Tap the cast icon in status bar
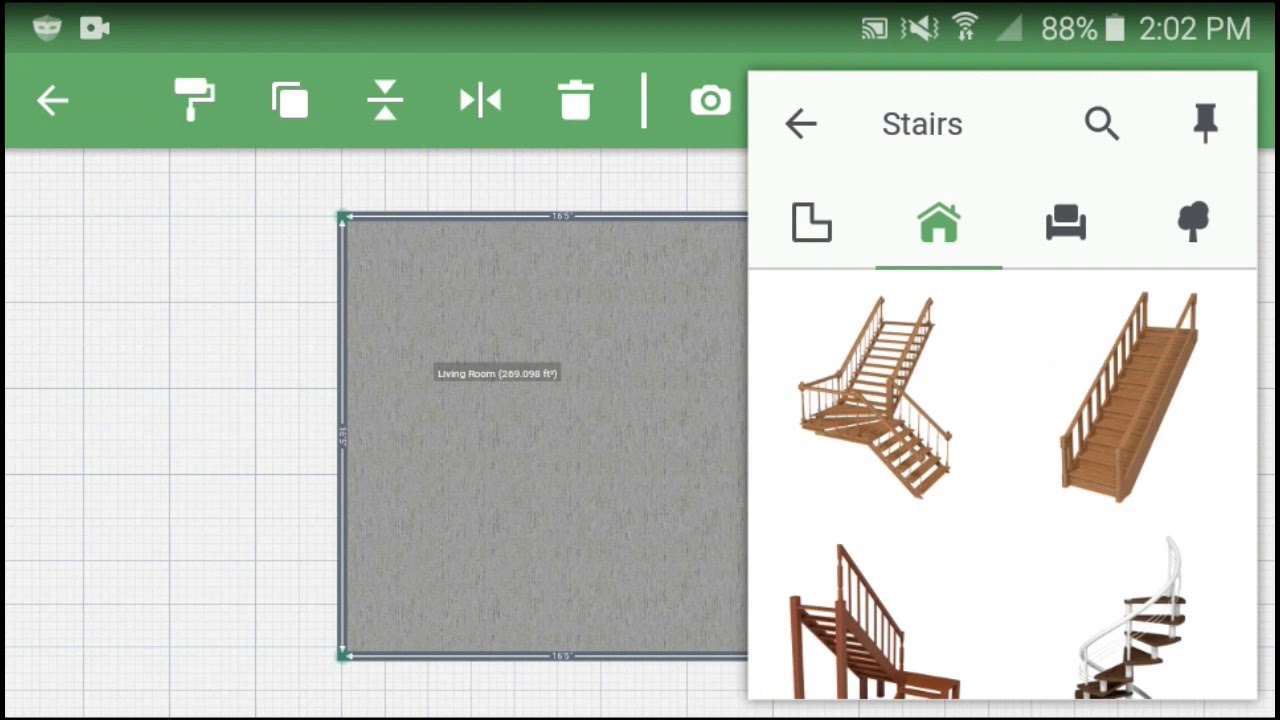This screenshot has height=720, width=1280. [x=874, y=29]
